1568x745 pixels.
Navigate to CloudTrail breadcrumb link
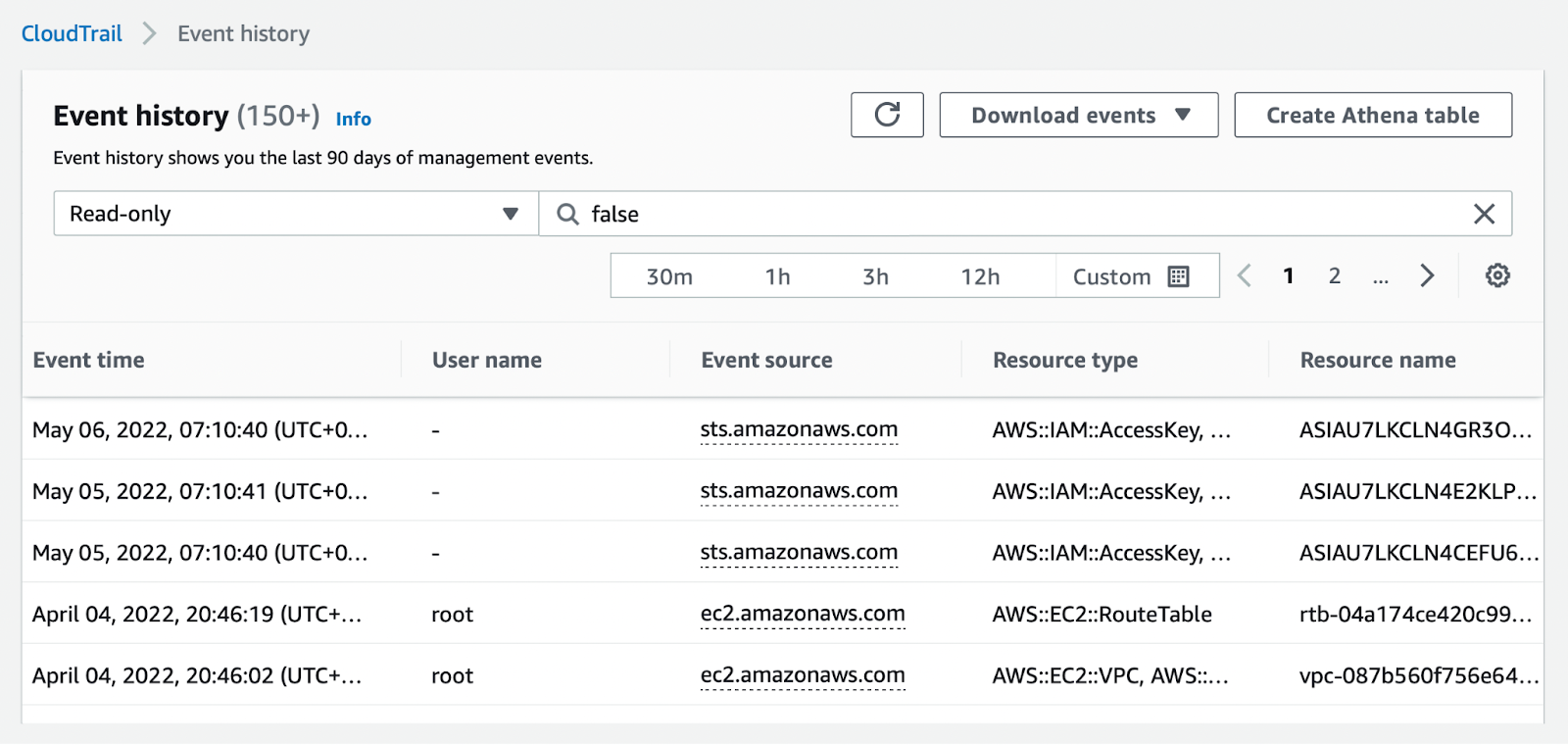pos(72,33)
